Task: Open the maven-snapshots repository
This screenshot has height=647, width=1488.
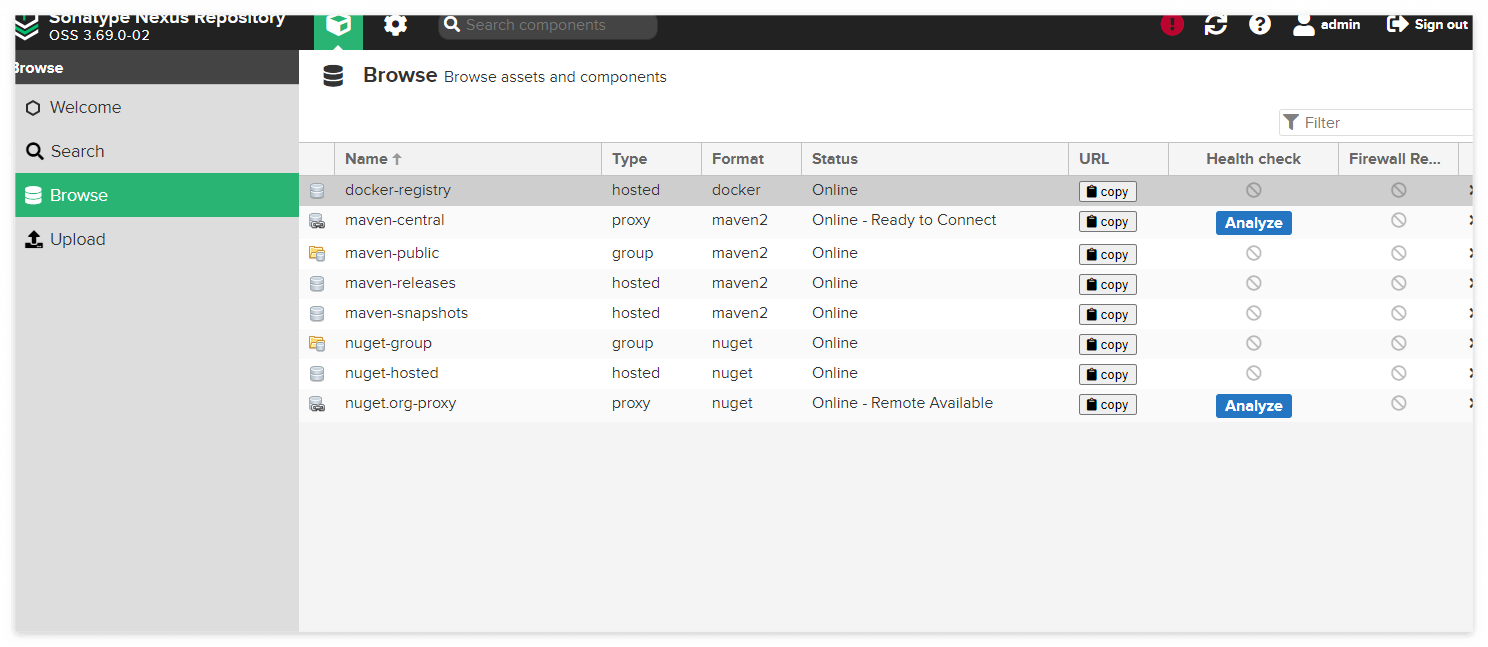Action: pyautogui.click(x=407, y=313)
